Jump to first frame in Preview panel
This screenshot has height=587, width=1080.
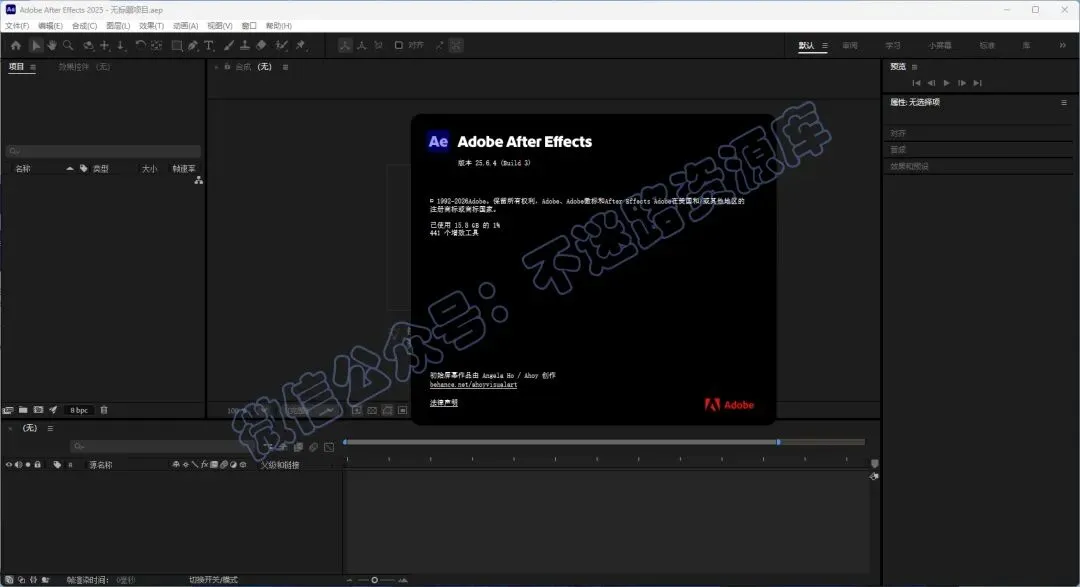pos(916,83)
